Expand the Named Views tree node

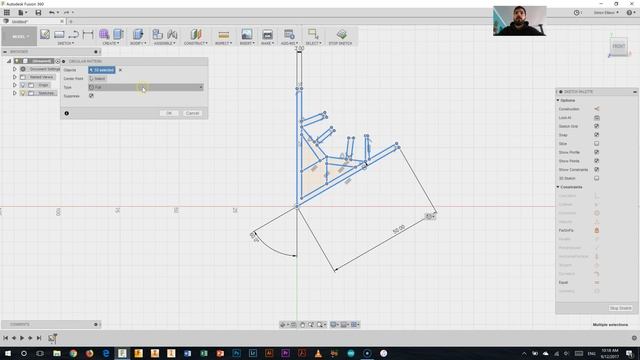point(15,77)
